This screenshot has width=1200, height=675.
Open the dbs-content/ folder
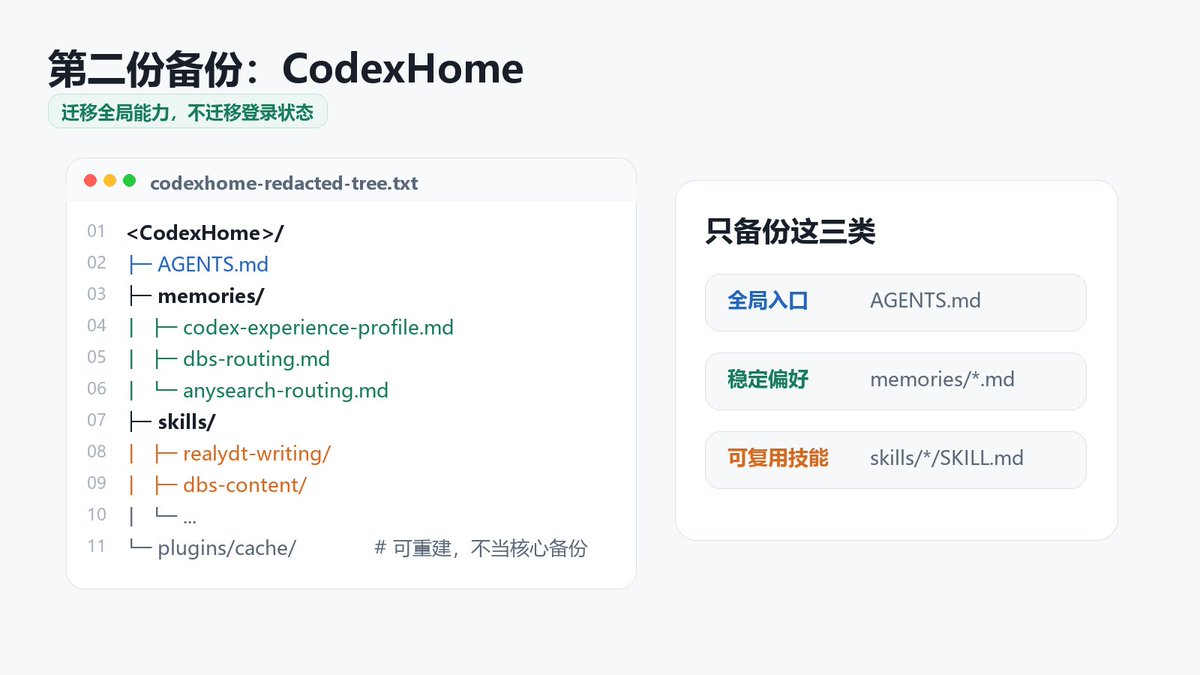244,485
